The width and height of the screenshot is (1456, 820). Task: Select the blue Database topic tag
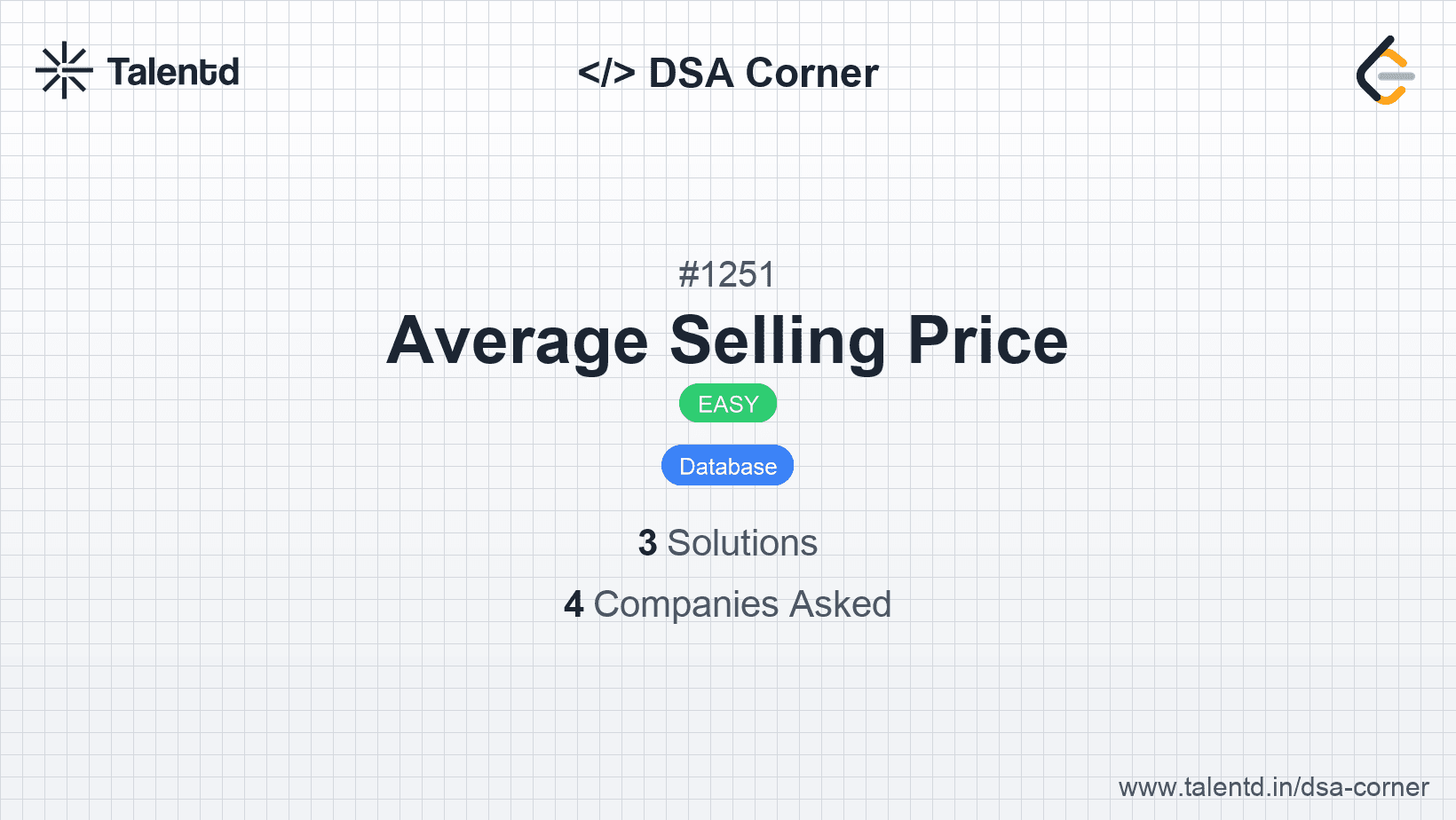[x=728, y=466]
